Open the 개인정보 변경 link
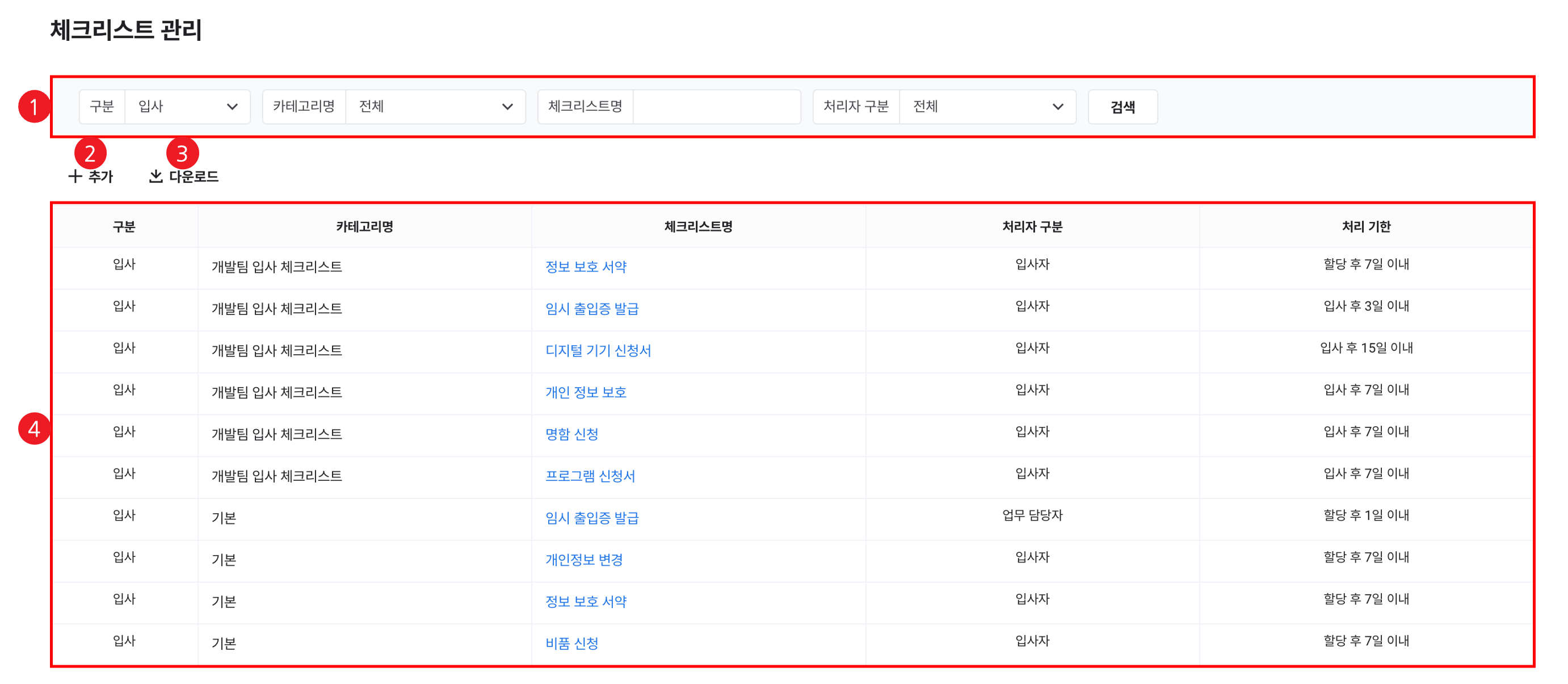 click(x=584, y=560)
